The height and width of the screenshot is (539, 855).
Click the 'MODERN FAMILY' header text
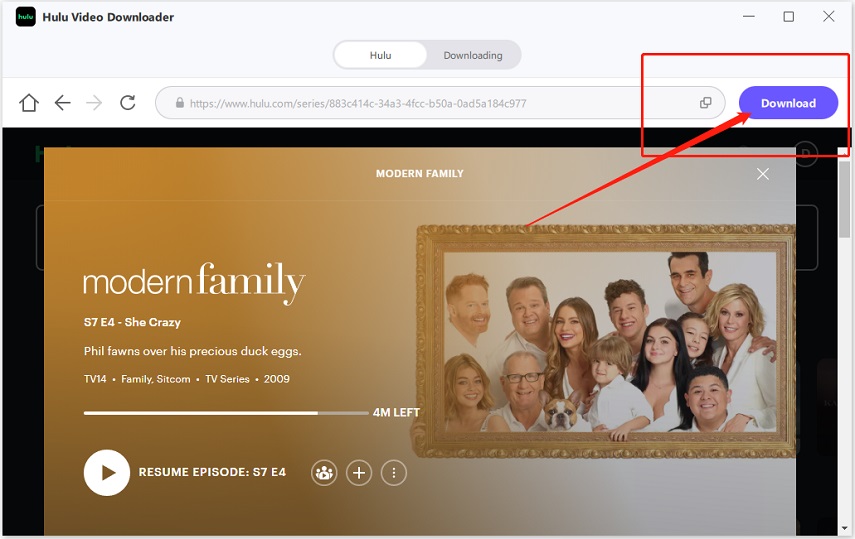pyautogui.click(x=420, y=173)
